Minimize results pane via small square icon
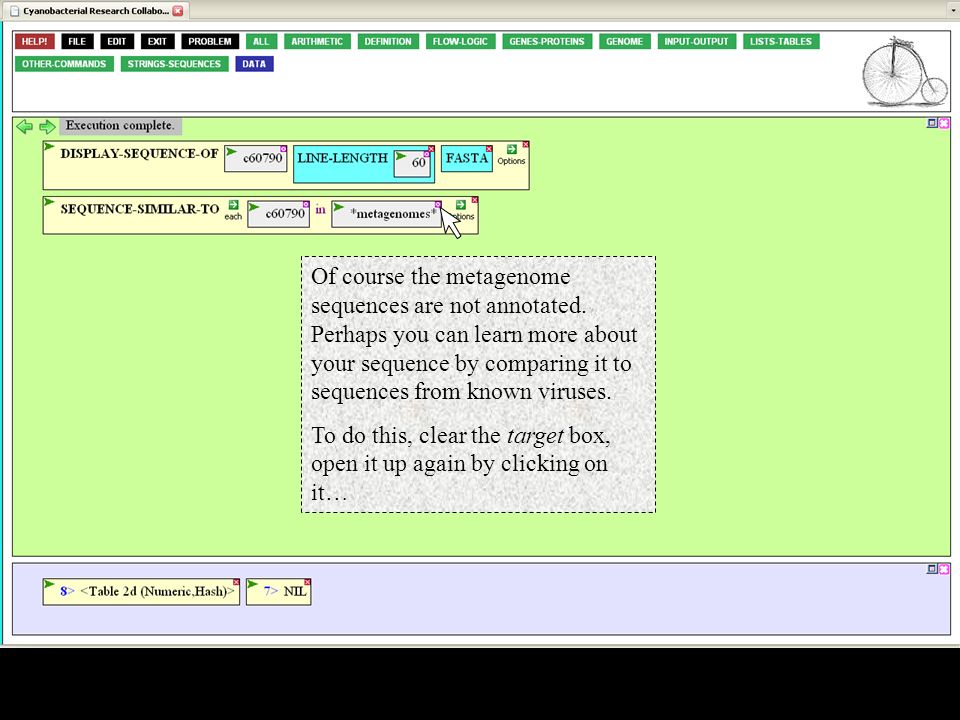 (x=932, y=569)
